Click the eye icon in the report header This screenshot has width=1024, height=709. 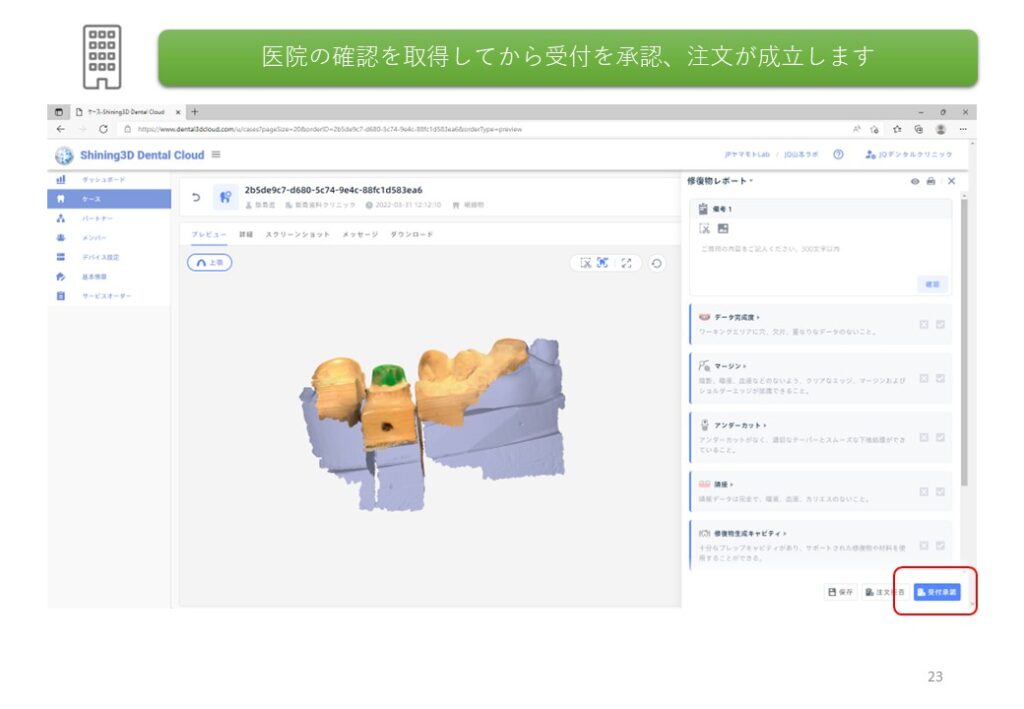point(914,181)
